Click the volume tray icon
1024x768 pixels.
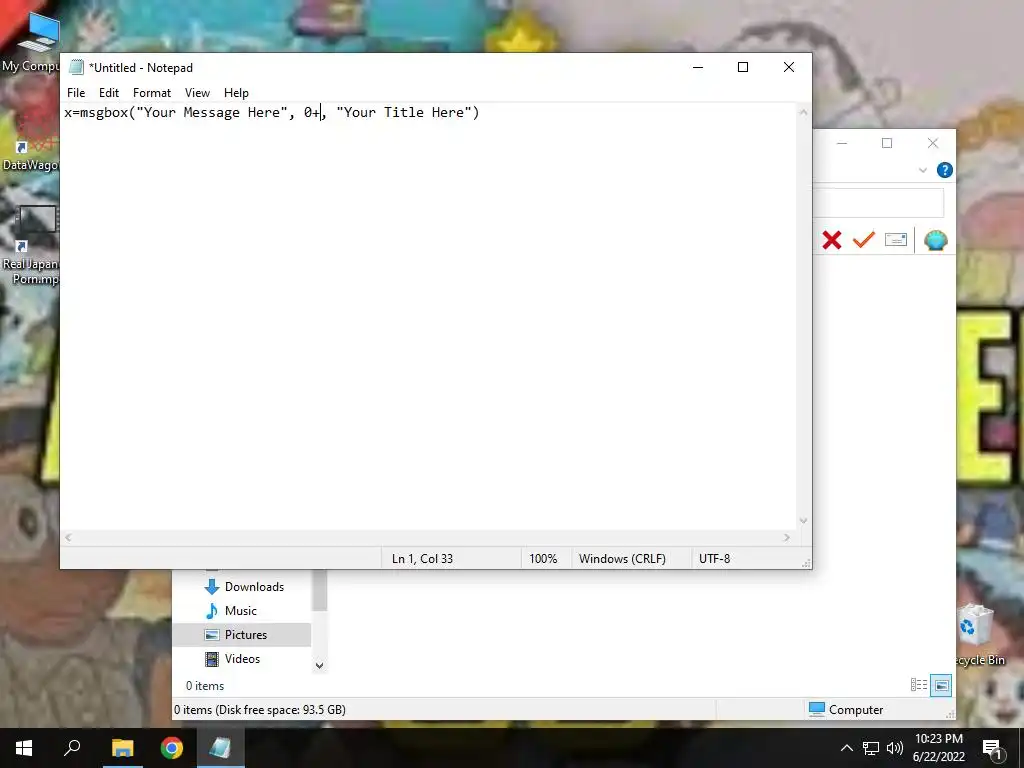tap(894, 748)
